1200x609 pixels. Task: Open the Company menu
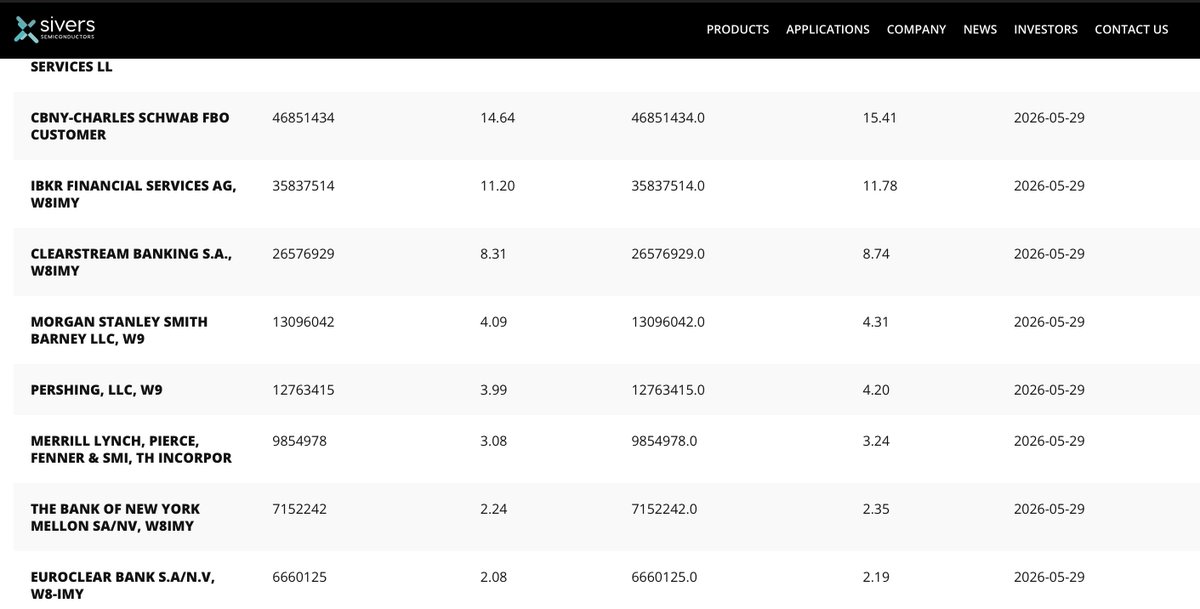tap(916, 30)
